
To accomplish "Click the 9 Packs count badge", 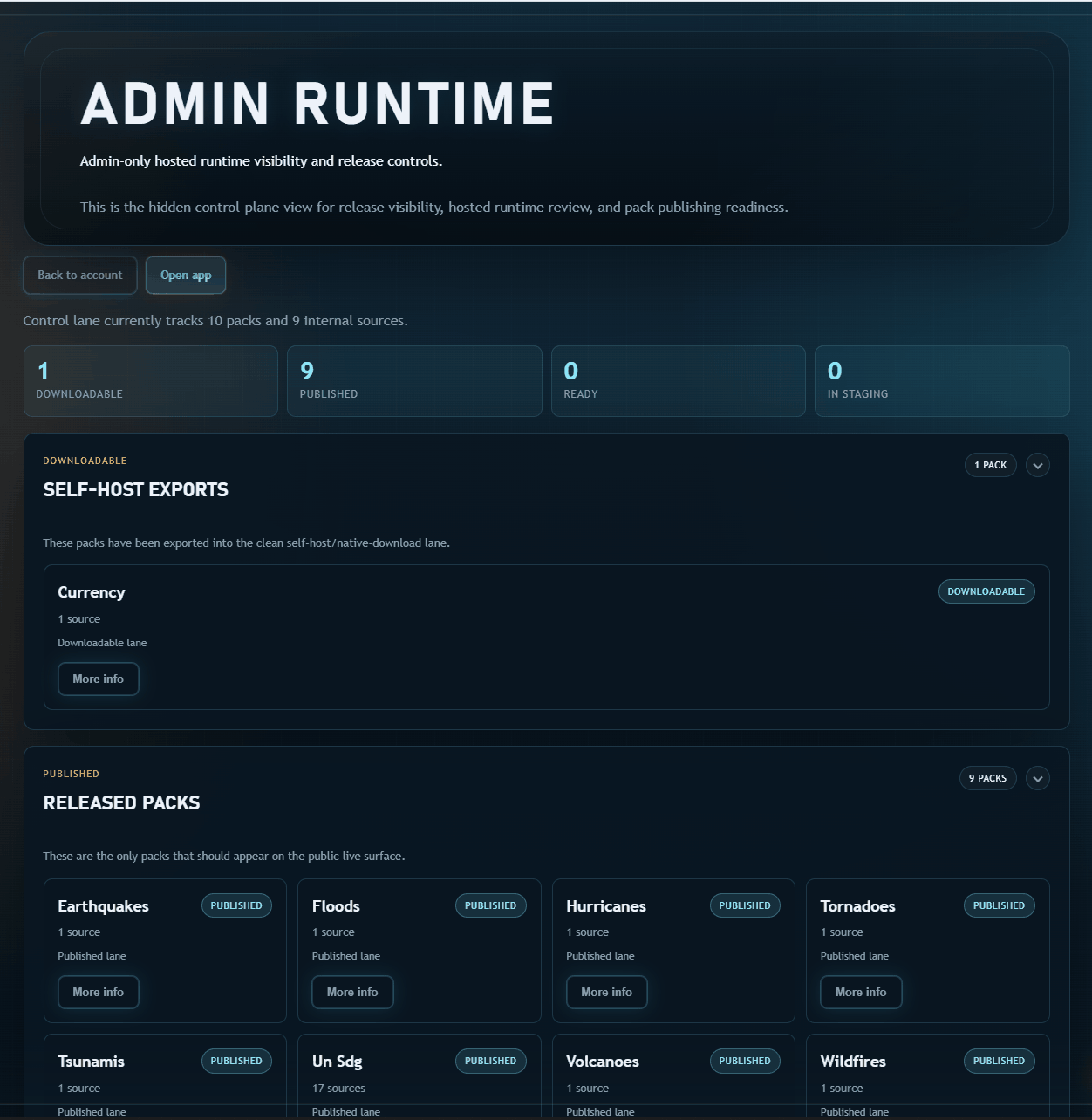I will pos(987,778).
